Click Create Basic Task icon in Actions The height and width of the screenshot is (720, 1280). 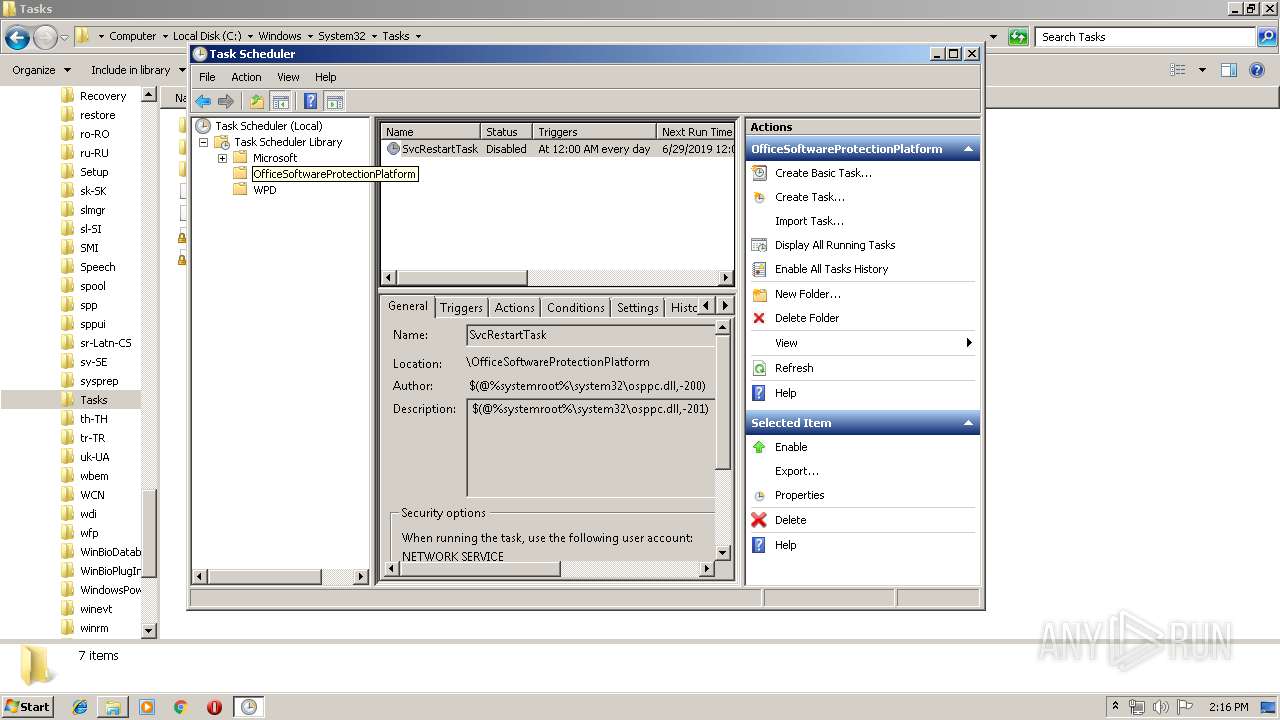pos(759,173)
